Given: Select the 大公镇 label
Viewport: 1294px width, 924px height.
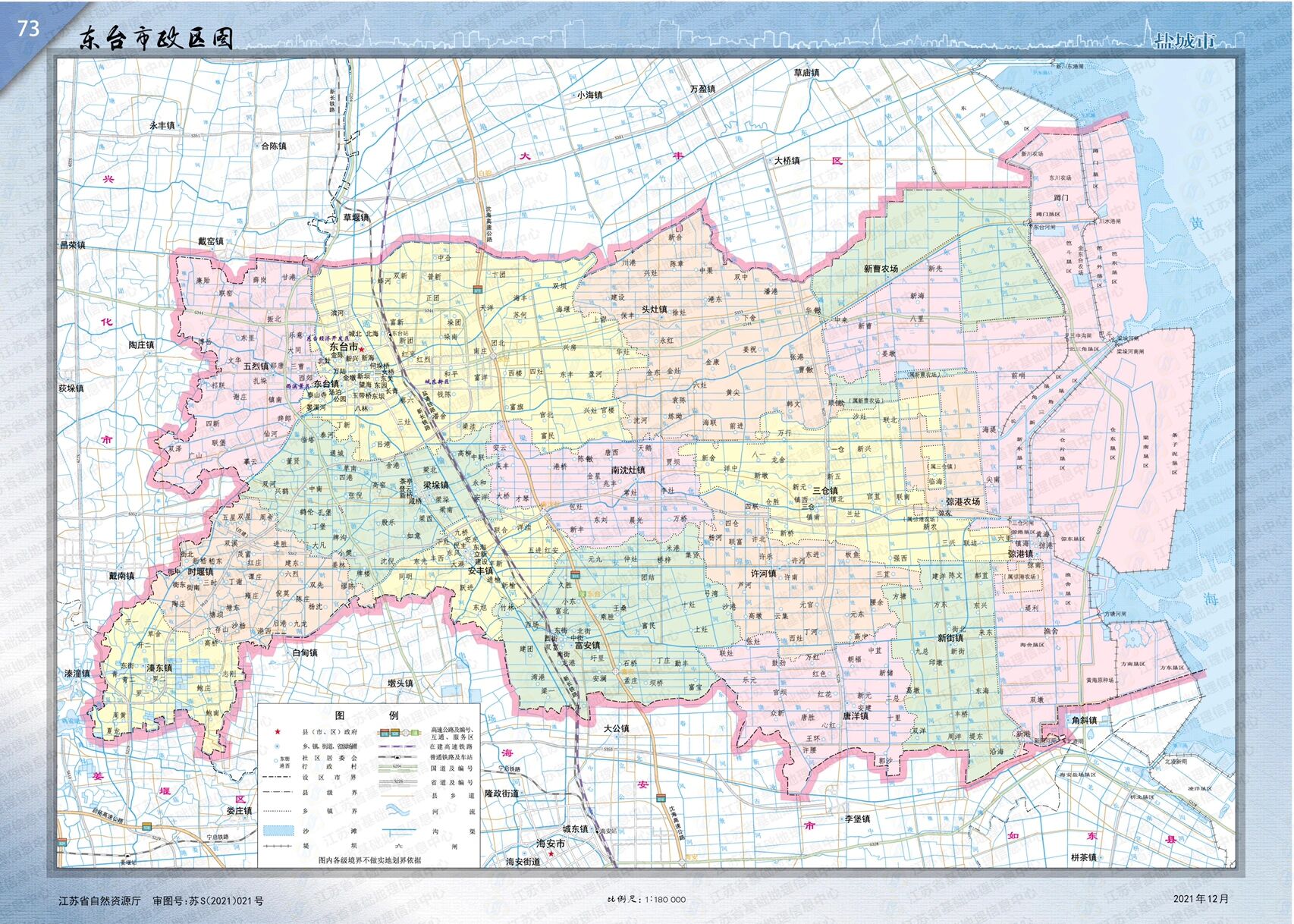Looking at the screenshot, I should pyautogui.click(x=616, y=728).
